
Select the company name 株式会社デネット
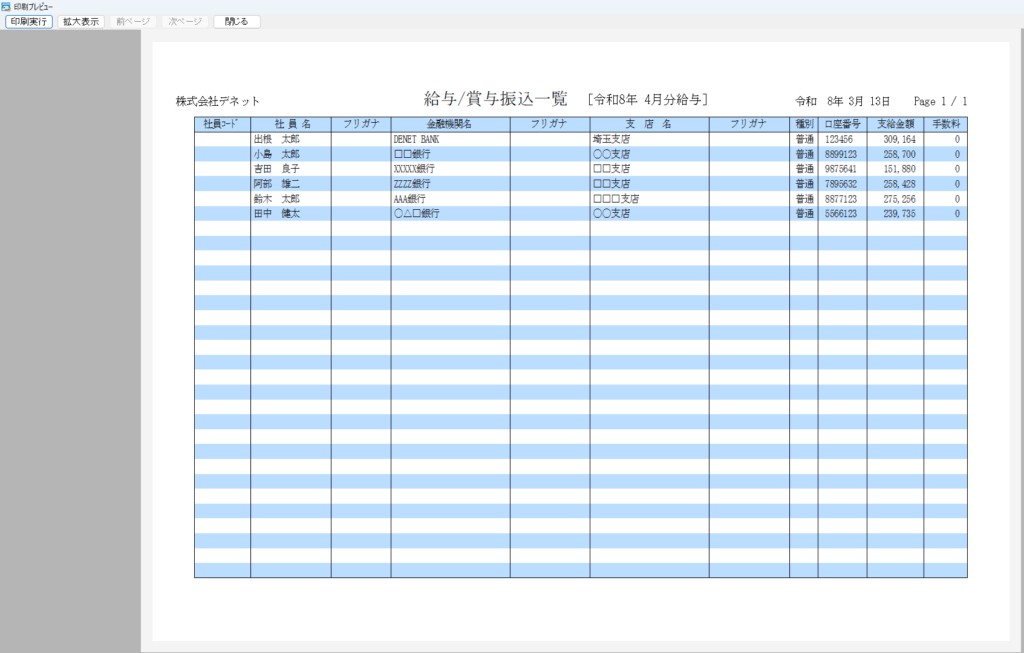pyautogui.click(x=218, y=101)
